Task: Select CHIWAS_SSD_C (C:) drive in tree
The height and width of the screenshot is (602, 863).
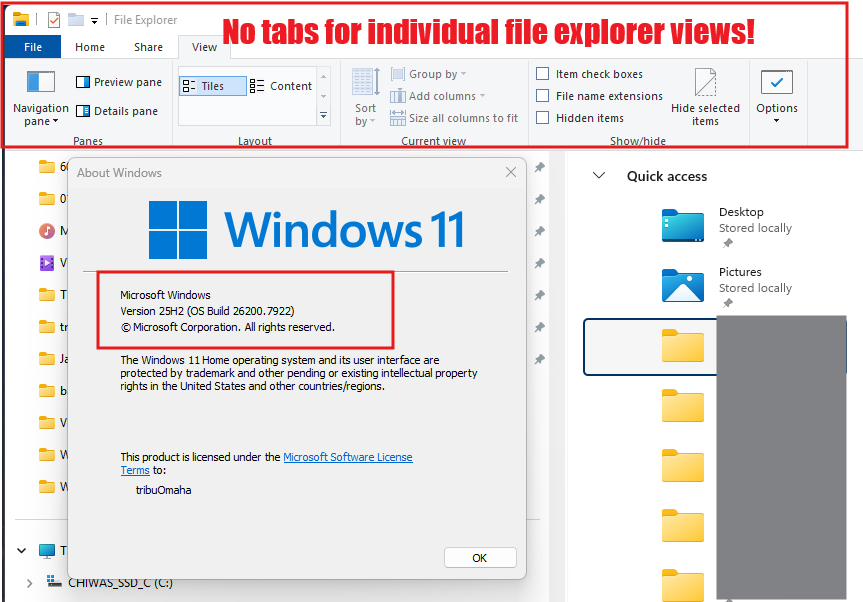Action: pos(120,583)
